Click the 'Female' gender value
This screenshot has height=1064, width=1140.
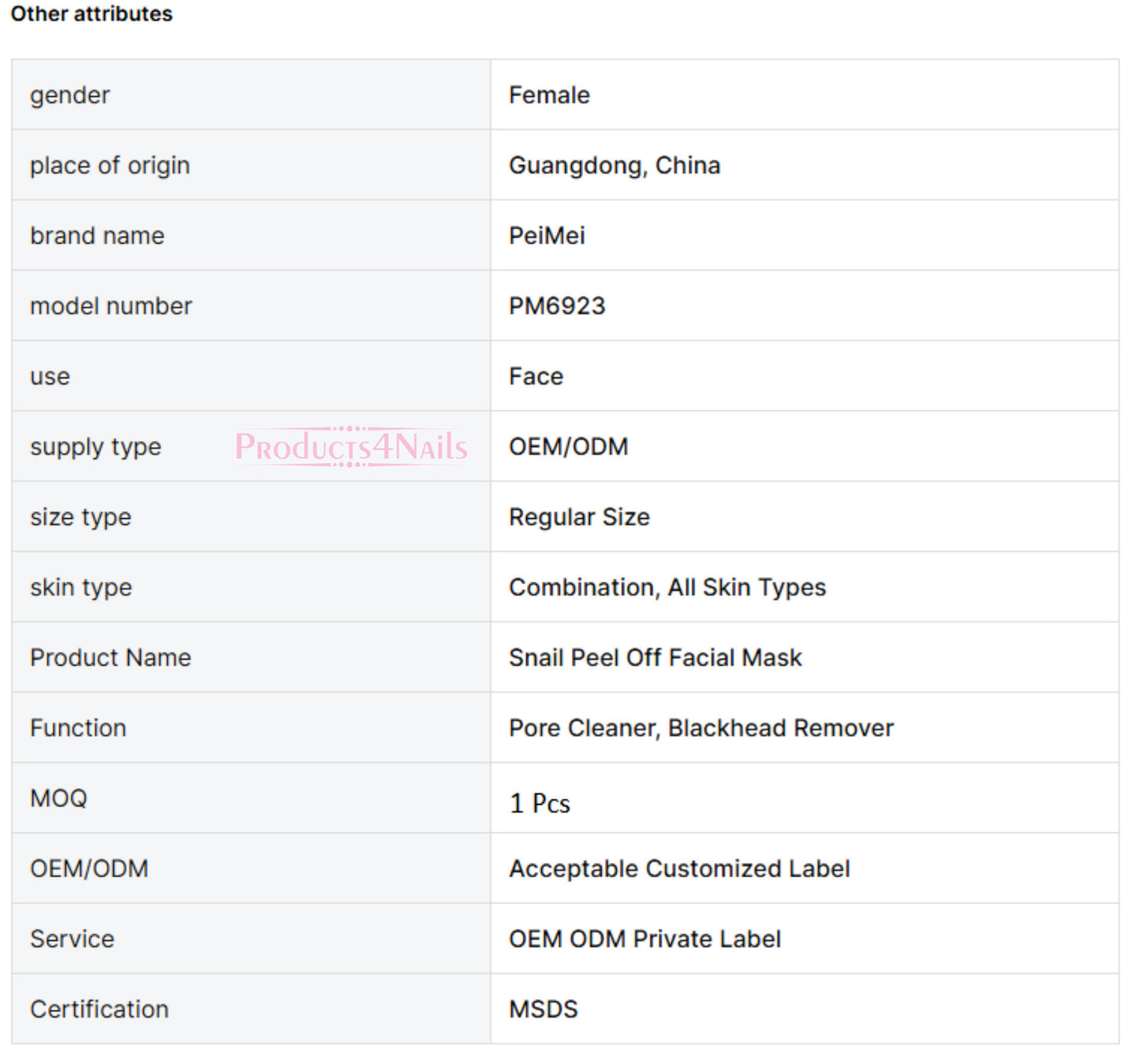click(549, 95)
